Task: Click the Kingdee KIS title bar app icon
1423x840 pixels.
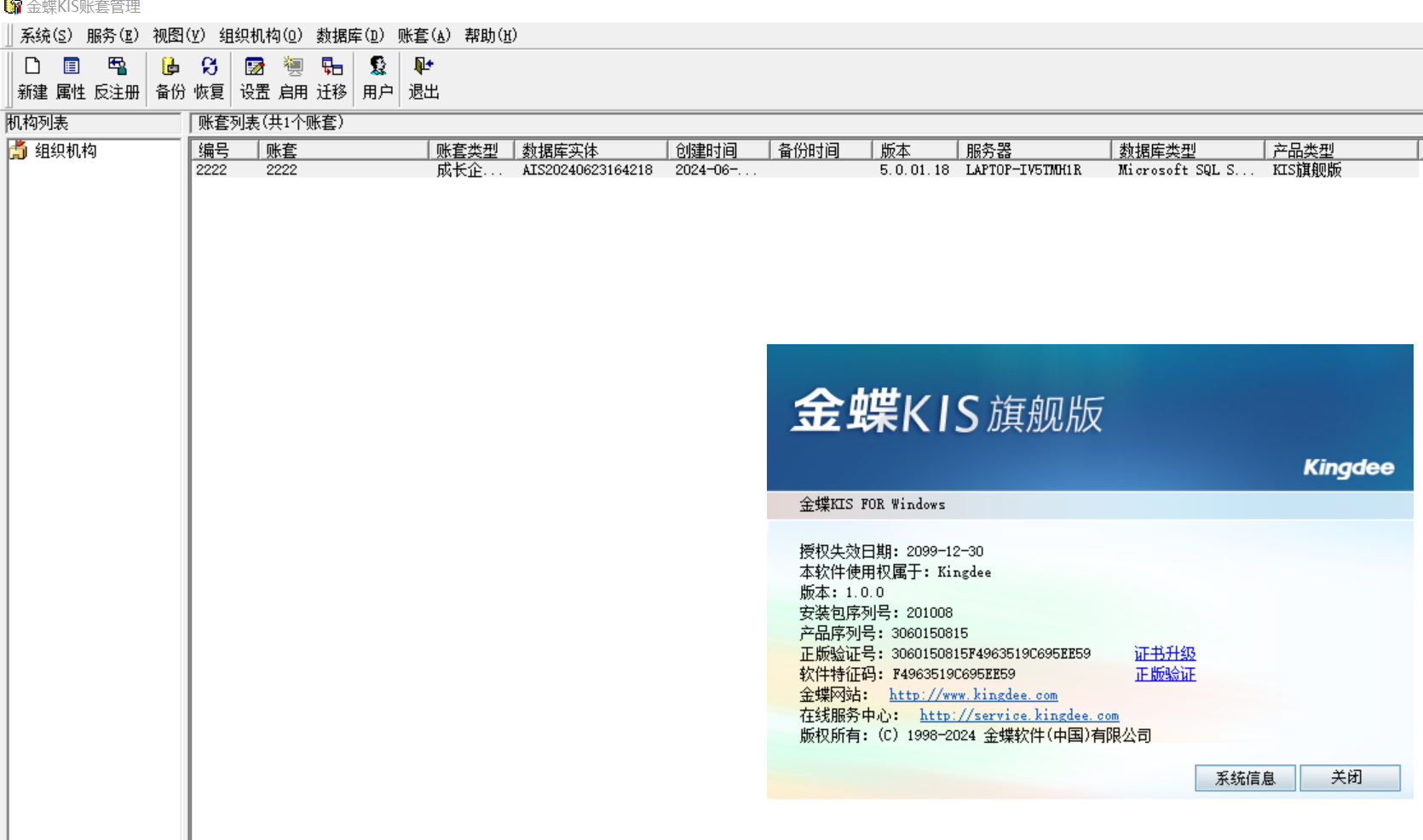Action: click(x=12, y=7)
